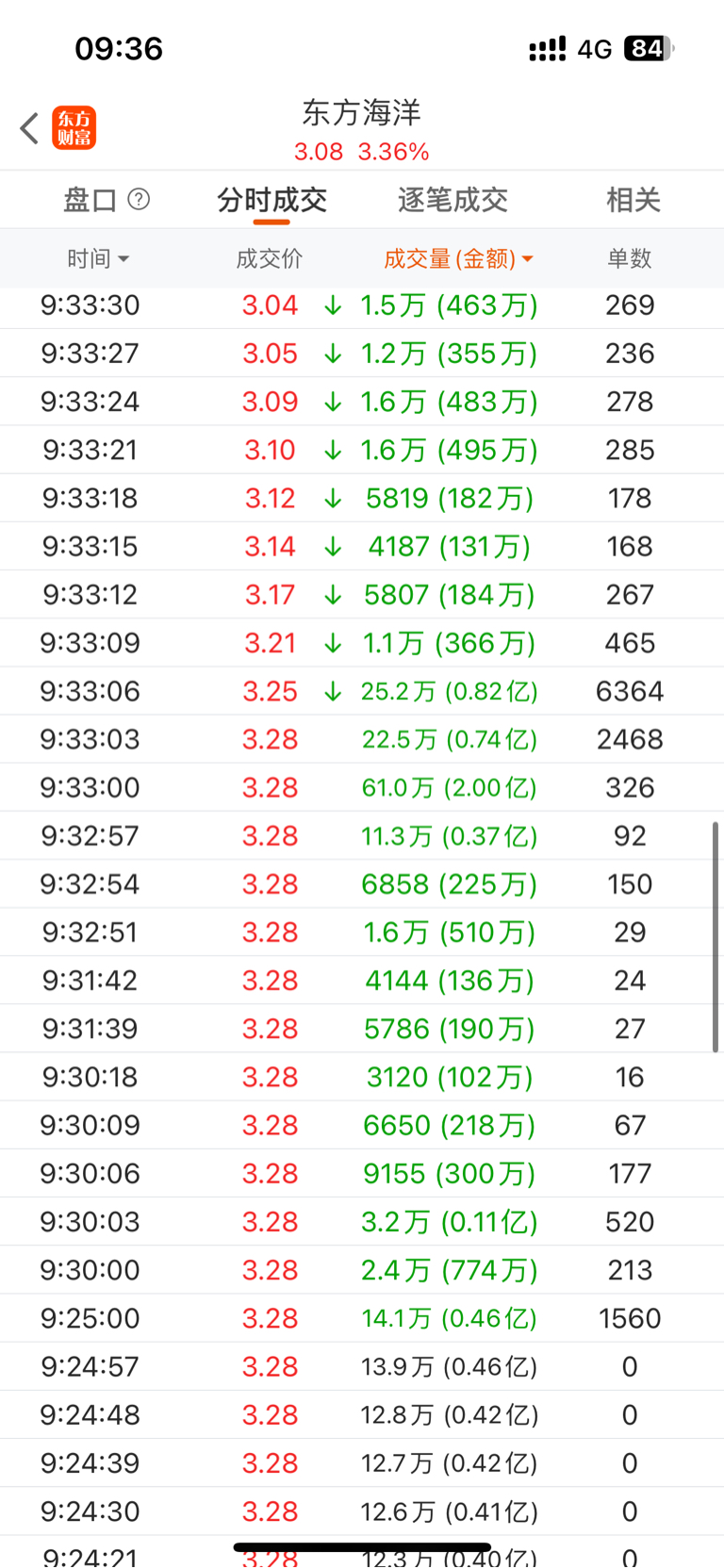Open the 相关 tab

coord(633,200)
